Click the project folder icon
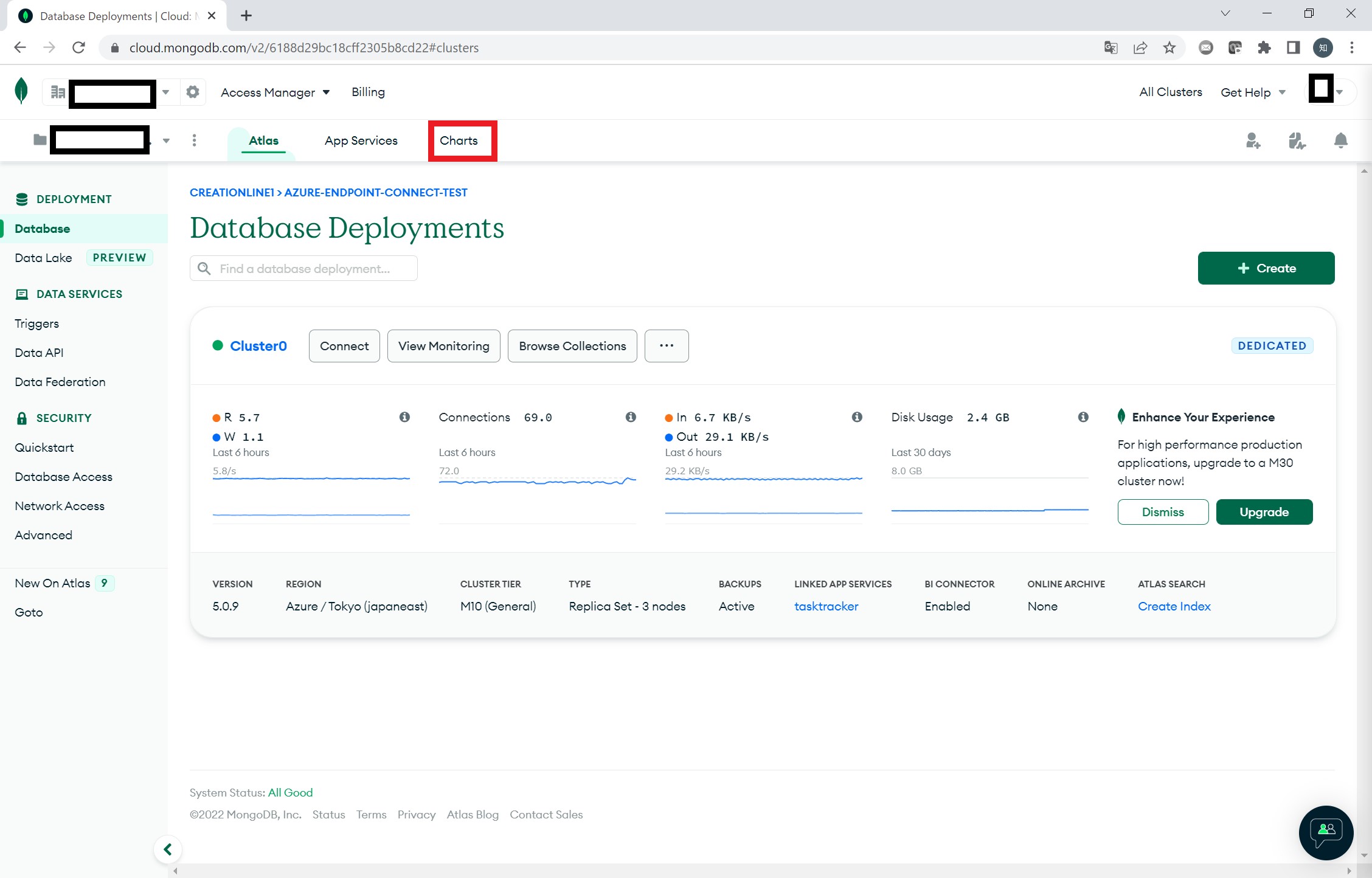The width and height of the screenshot is (1372, 878). tap(40, 140)
